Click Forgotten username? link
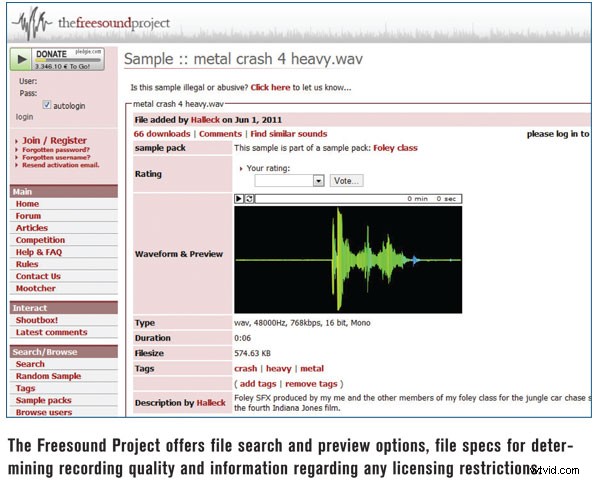Screen dimensions: 600x480 (x=56, y=157)
